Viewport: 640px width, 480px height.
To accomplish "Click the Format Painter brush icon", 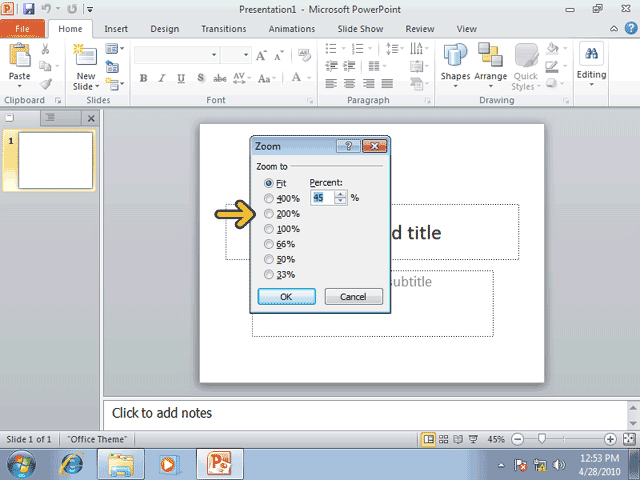I will (x=46, y=84).
